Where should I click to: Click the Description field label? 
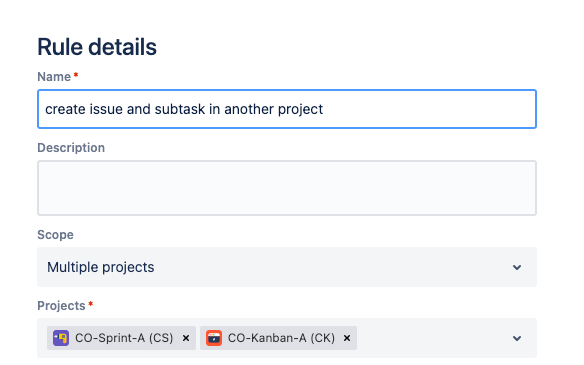[71, 148]
